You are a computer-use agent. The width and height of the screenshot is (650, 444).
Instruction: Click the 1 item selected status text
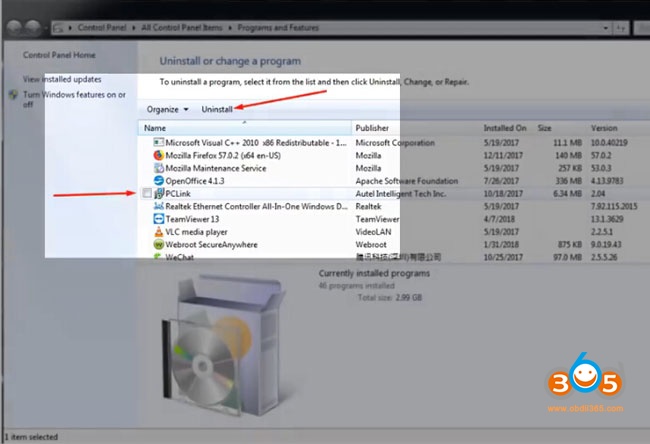(x=31, y=437)
